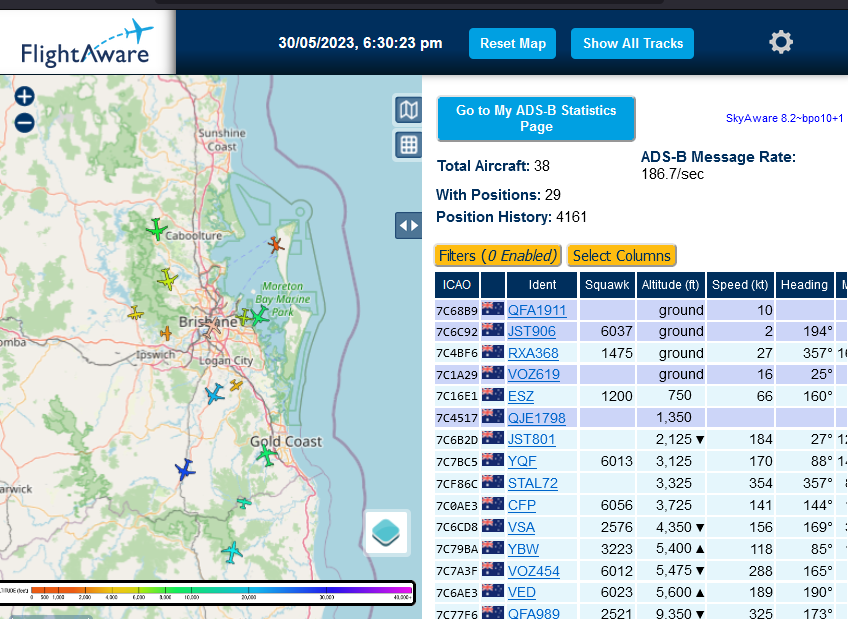Select the green aircraft at Gold Coast
This screenshot has height=619, width=848.
(x=267, y=455)
